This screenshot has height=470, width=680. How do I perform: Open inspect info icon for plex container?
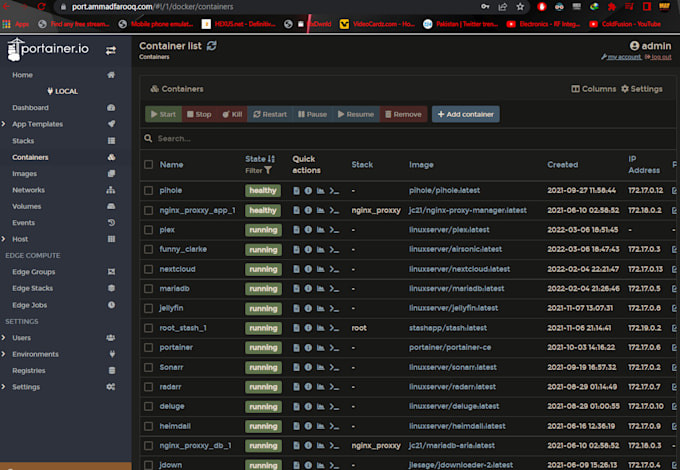coord(308,229)
